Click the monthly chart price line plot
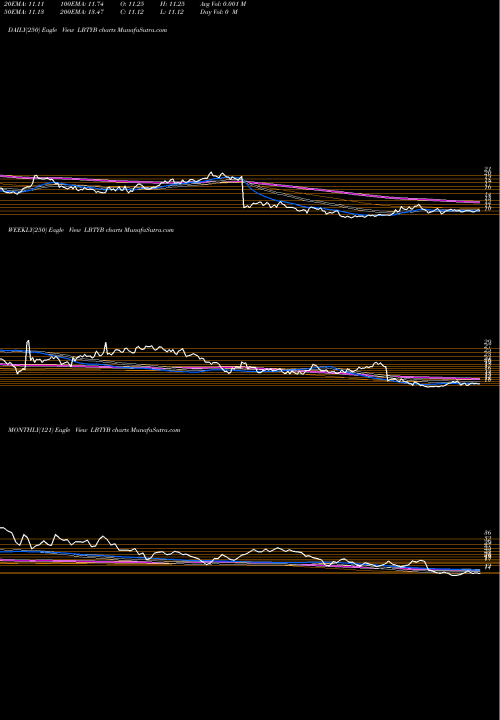The image size is (500, 720). click(240, 551)
